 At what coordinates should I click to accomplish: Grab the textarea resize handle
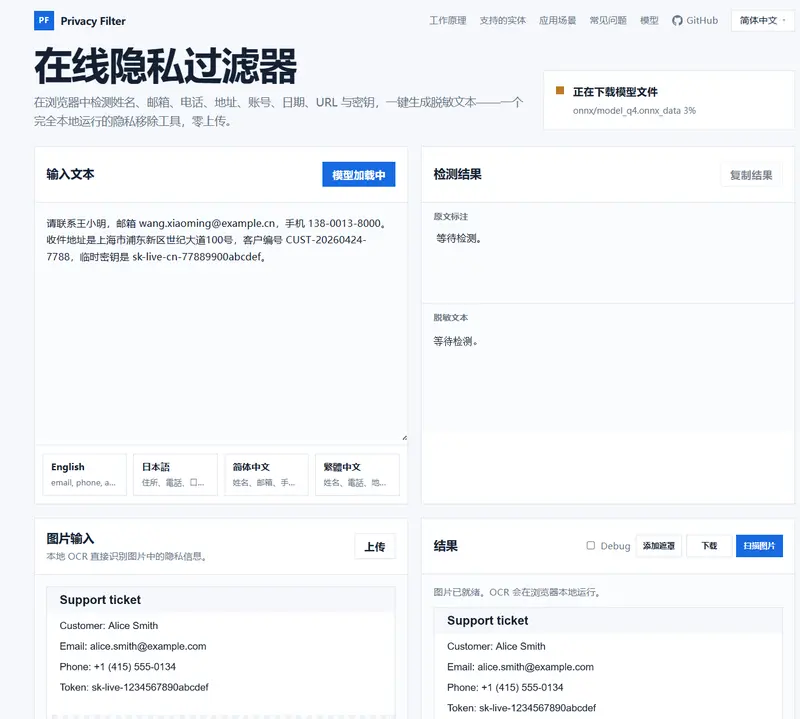(x=404, y=438)
